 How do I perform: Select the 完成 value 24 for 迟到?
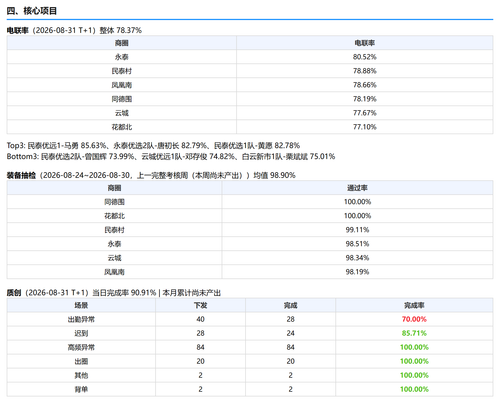click(x=290, y=333)
